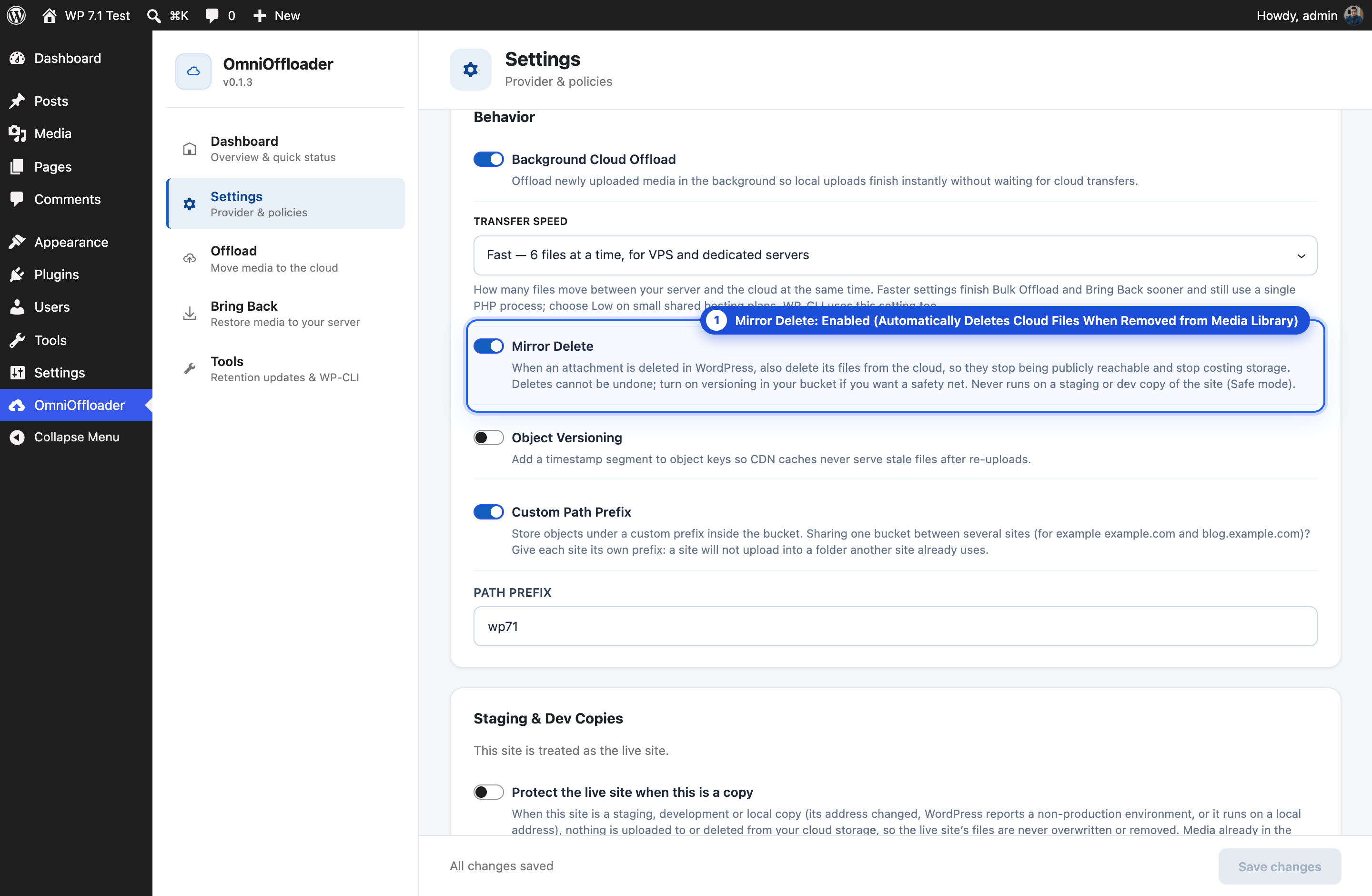Click the plugin Tools wrench icon
The width and height of the screenshot is (1372, 896).
click(189, 368)
